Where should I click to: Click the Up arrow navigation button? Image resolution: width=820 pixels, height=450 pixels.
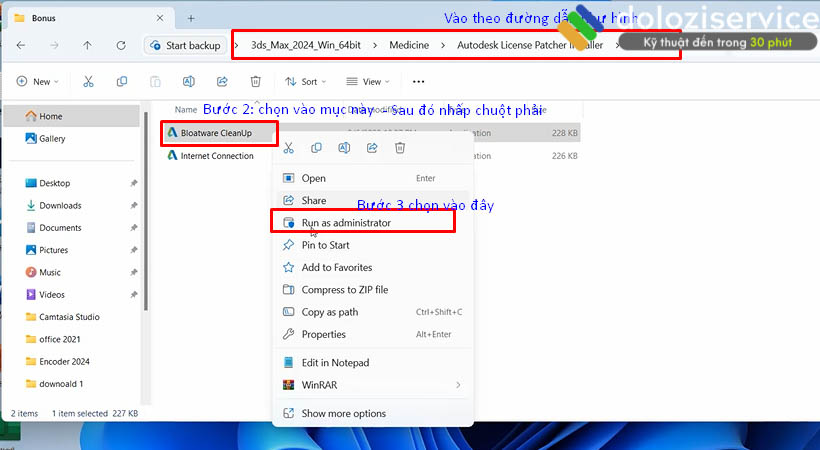[x=87, y=45]
